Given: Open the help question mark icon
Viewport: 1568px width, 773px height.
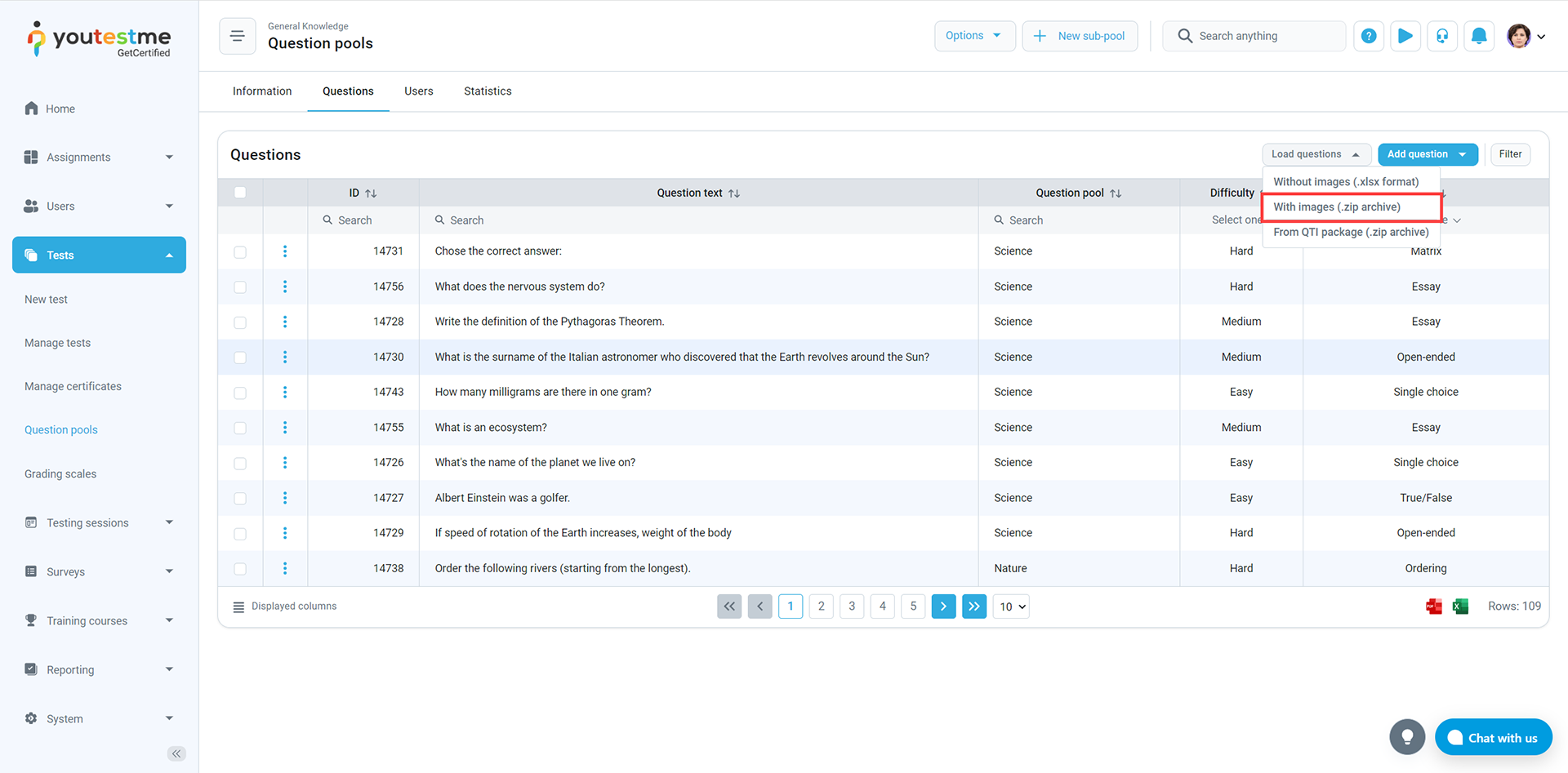Looking at the screenshot, I should pyautogui.click(x=1369, y=36).
